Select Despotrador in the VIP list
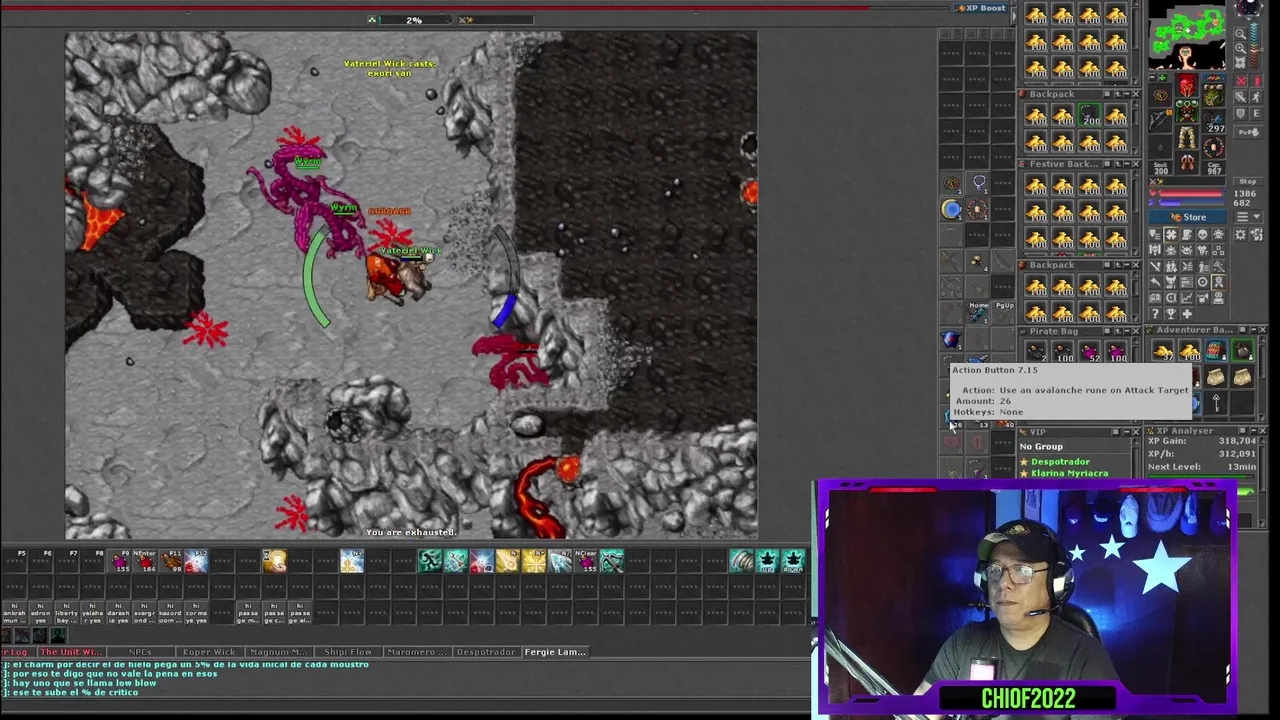This screenshot has width=1280, height=720. pos(1060,462)
